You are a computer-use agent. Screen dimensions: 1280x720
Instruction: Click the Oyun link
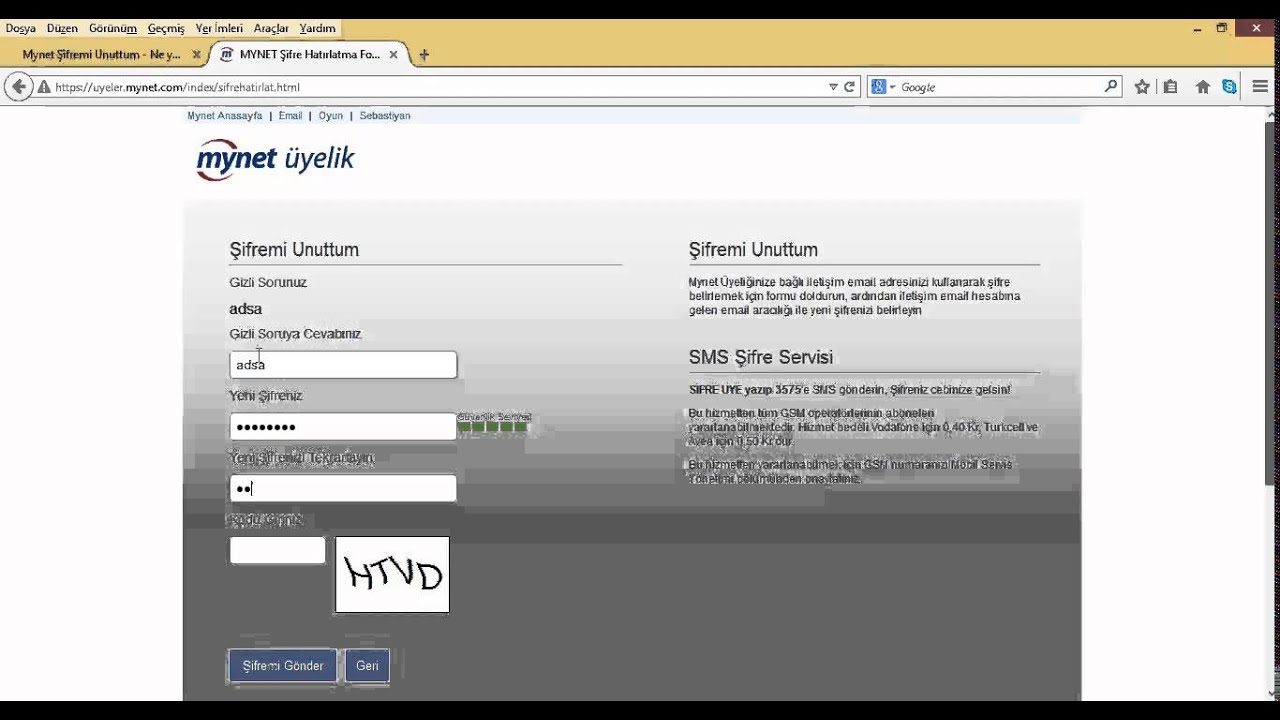(x=331, y=116)
